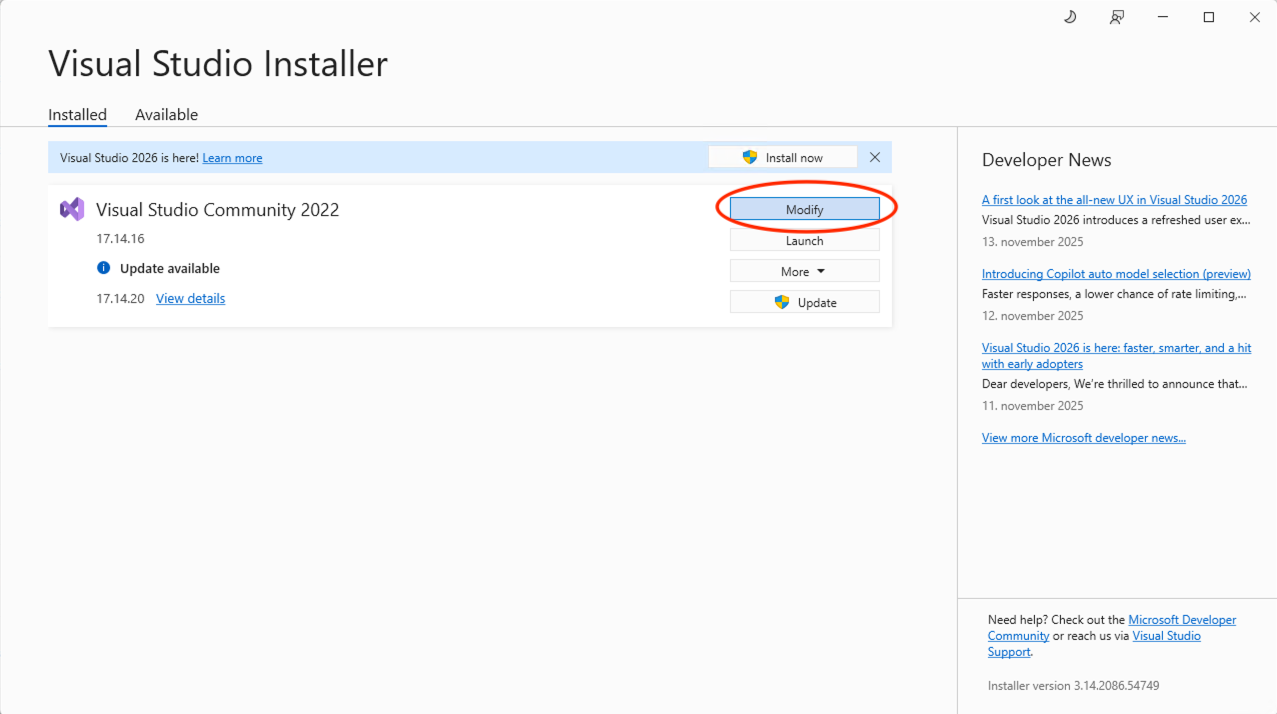Launch Visual Studio Community 2022

coord(804,240)
